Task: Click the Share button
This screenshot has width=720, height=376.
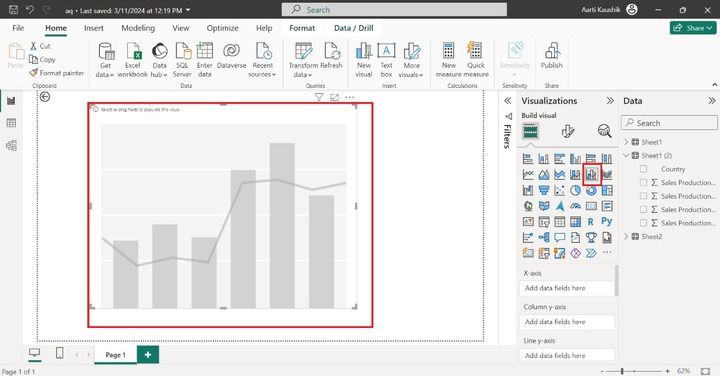Action: click(x=693, y=28)
